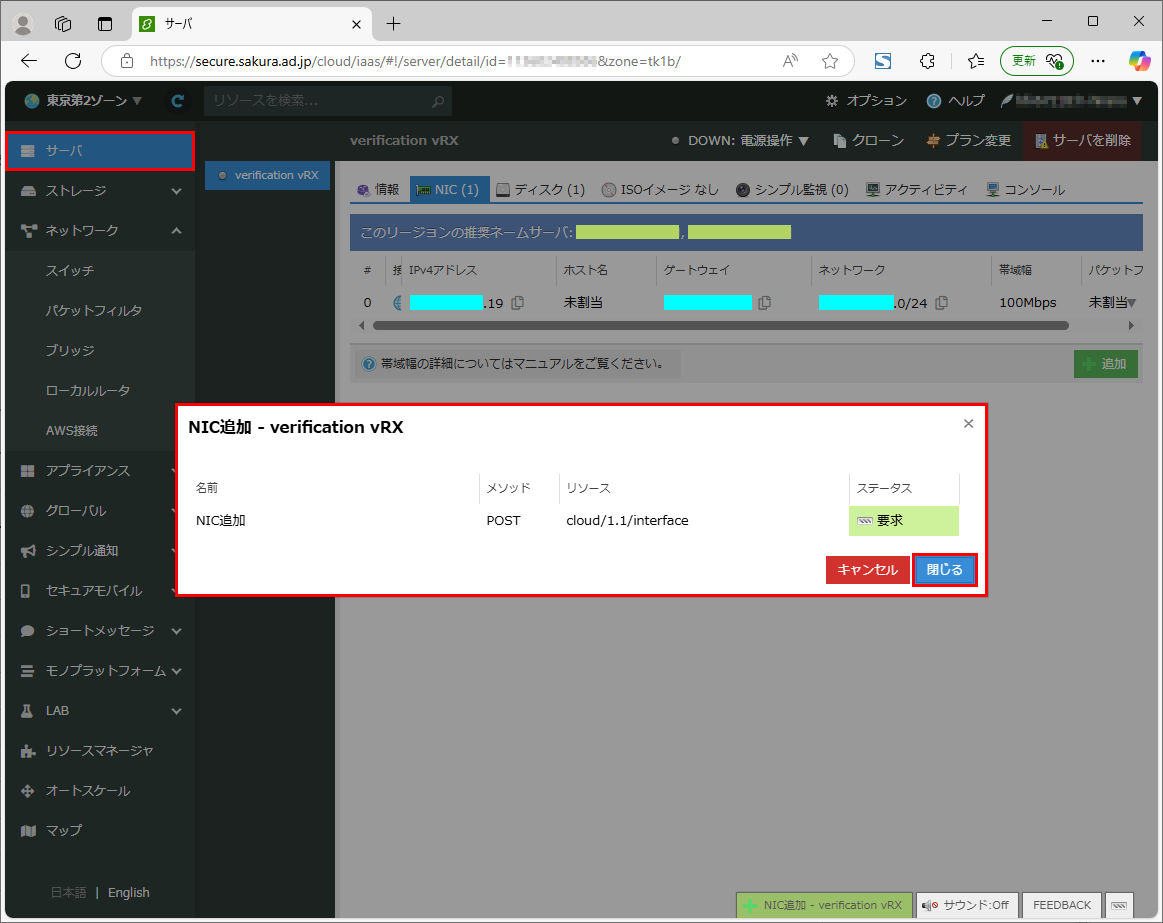
Task: Open a new browser tab
Action: (x=393, y=24)
